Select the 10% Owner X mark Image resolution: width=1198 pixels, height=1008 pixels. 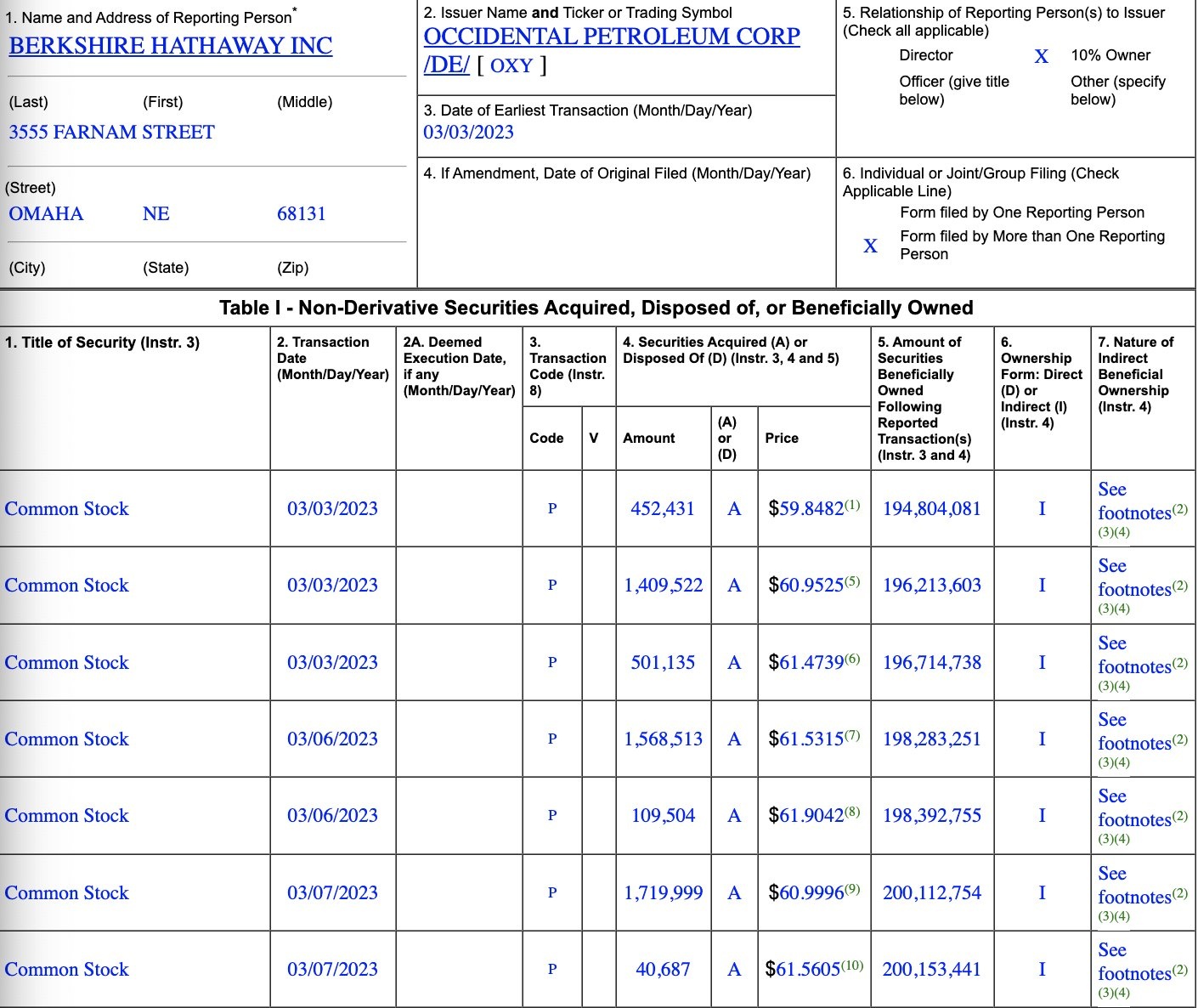[1041, 56]
